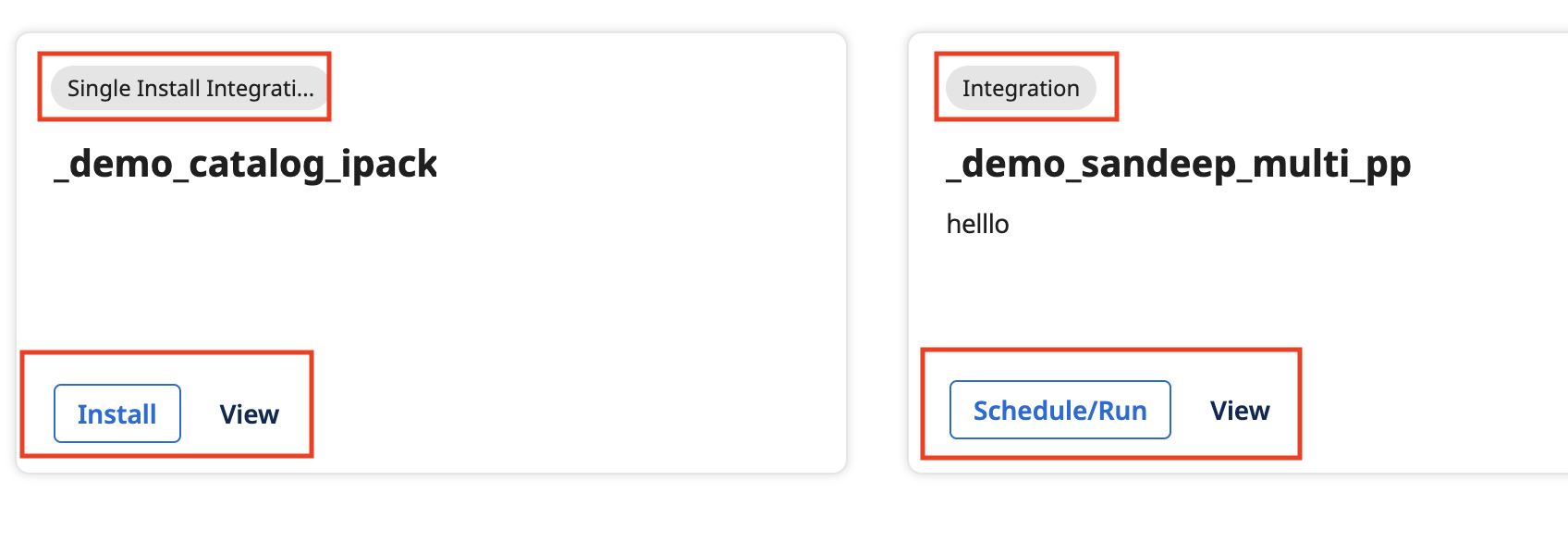Select the heading of the left catalog card

pyautogui.click(x=246, y=164)
